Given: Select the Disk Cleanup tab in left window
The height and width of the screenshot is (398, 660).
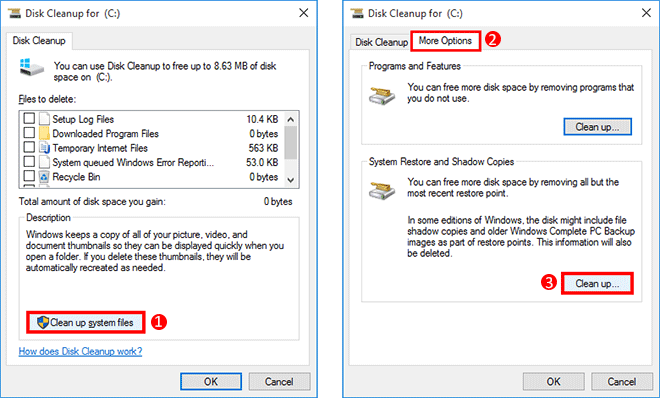Looking at the screenshot, I should pyautogui.click(x=39, y=40).
